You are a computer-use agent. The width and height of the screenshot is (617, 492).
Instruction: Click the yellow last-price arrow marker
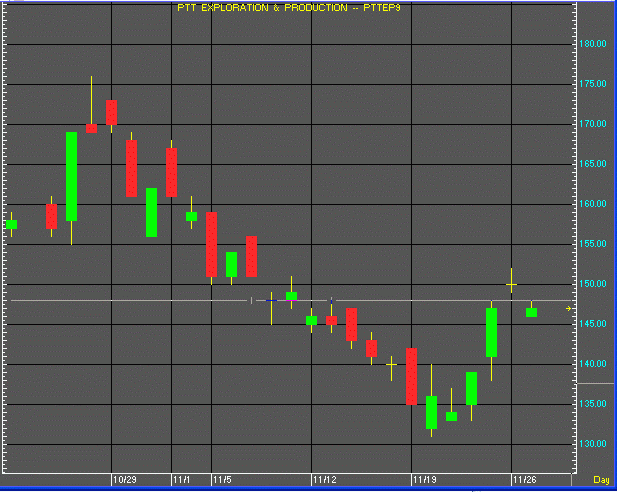[x=569, y=309]
